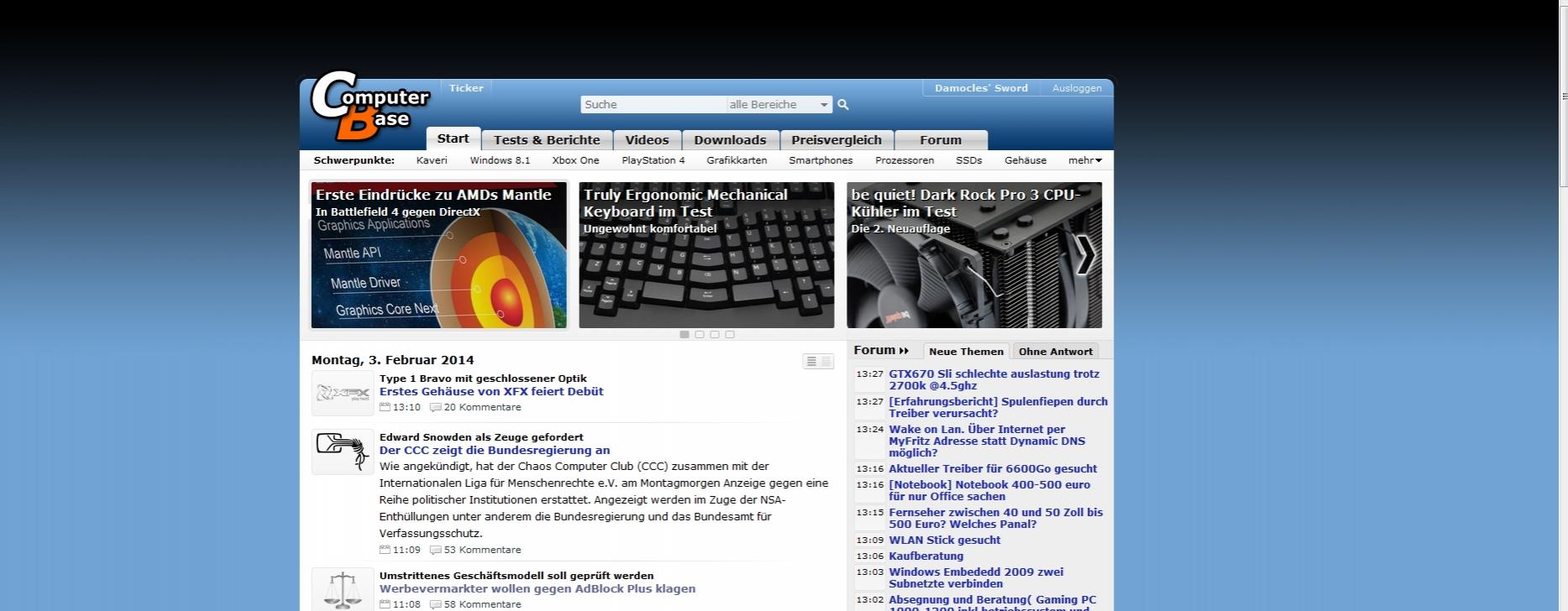
Task: Open forum thread 'Kaufberatung'
Action: coord(926,556)
